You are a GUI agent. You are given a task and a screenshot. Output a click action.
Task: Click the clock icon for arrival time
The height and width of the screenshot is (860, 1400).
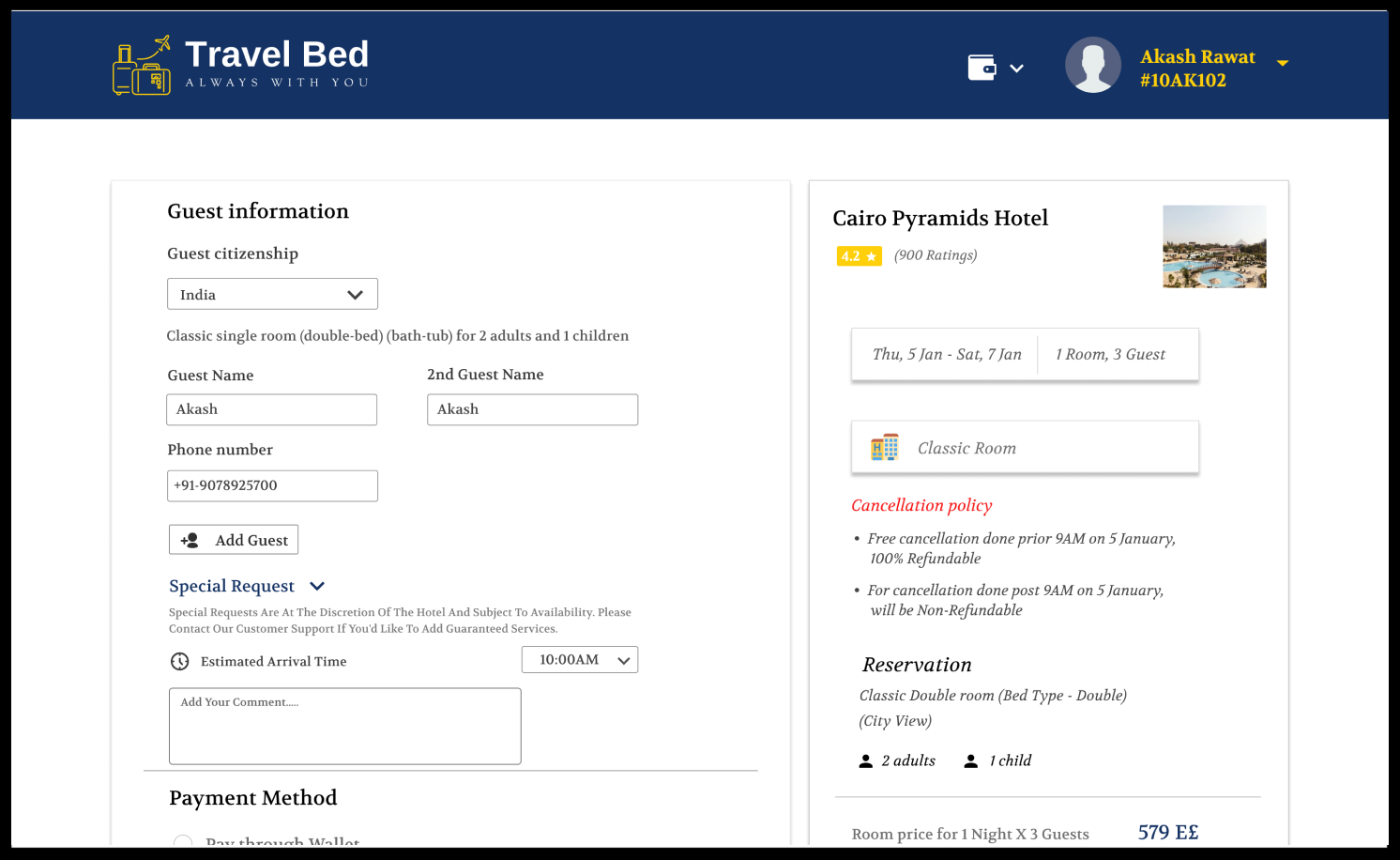pos(180,661)
